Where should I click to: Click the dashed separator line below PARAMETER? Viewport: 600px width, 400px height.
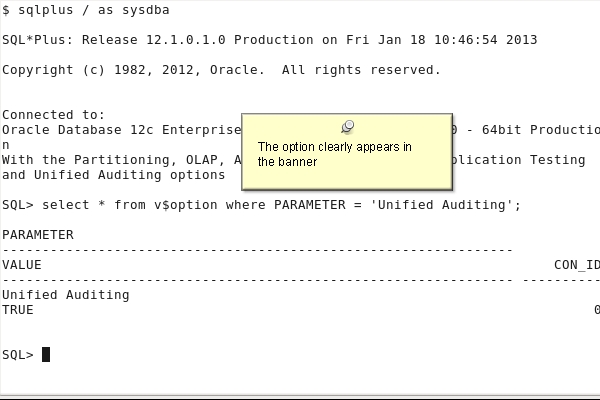pyautogui.click(x=257, y=250)
